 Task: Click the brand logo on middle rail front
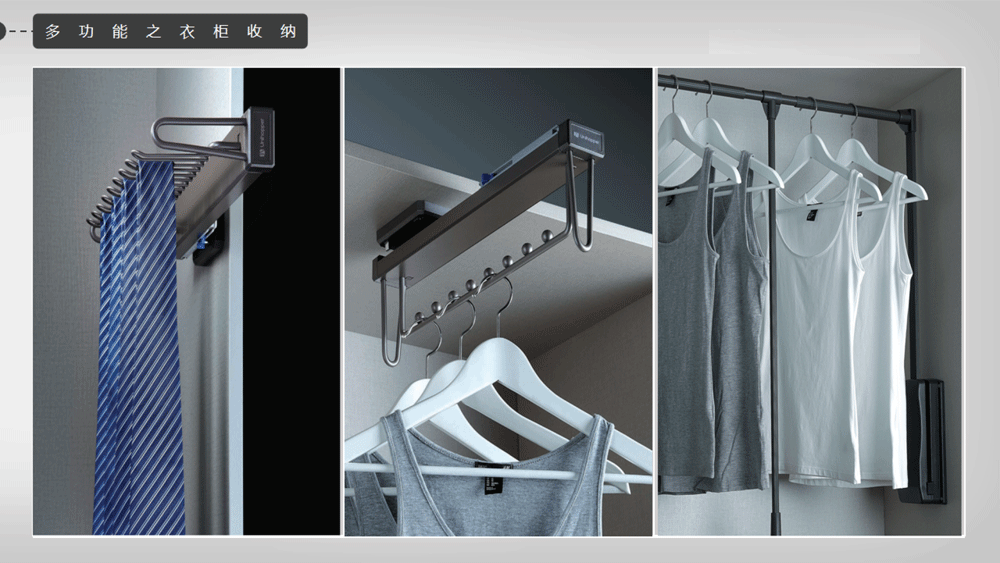click(586, 137)
